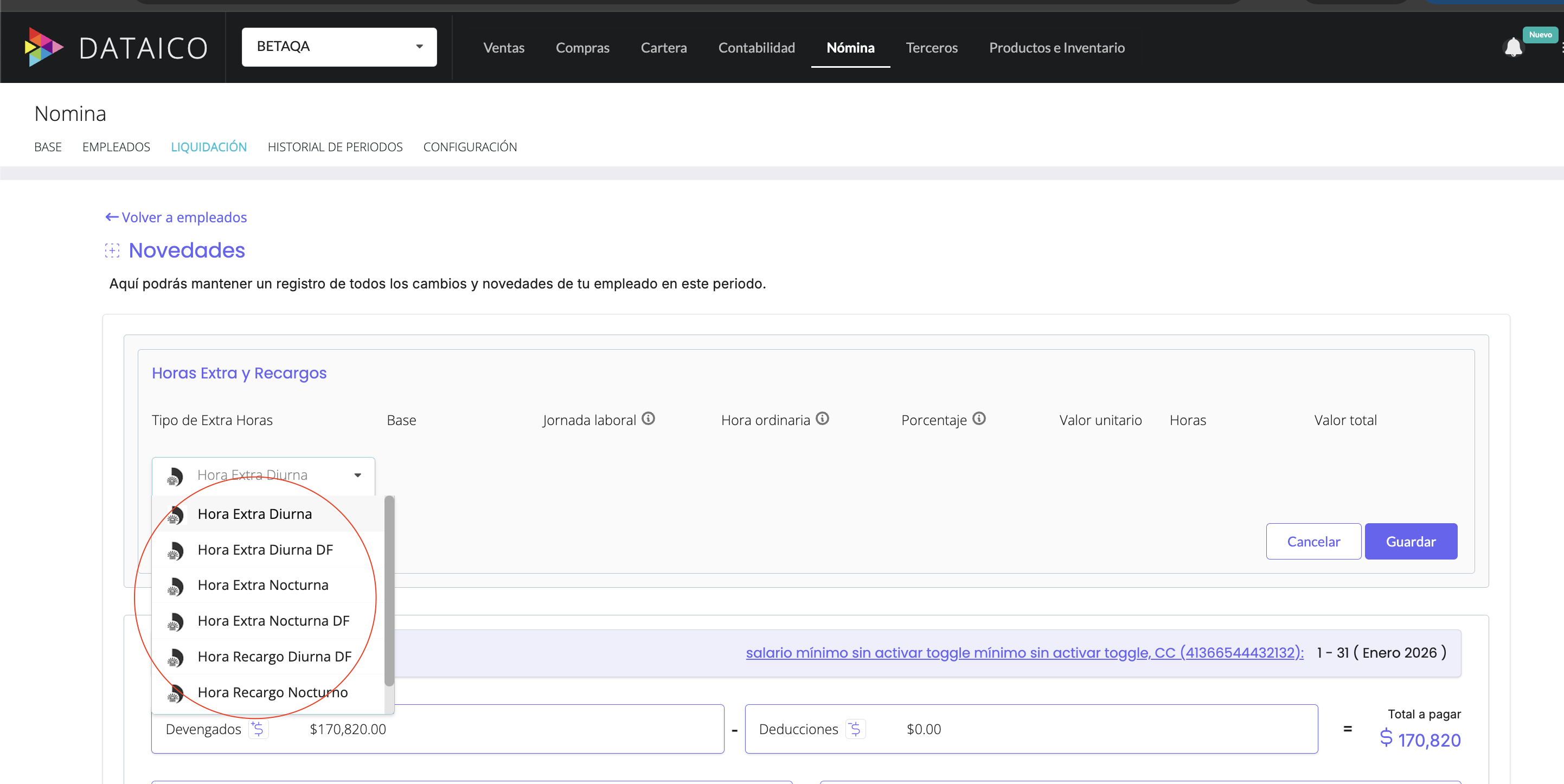
Task: Click the dropdown list scrollbar
Action: 389,592
